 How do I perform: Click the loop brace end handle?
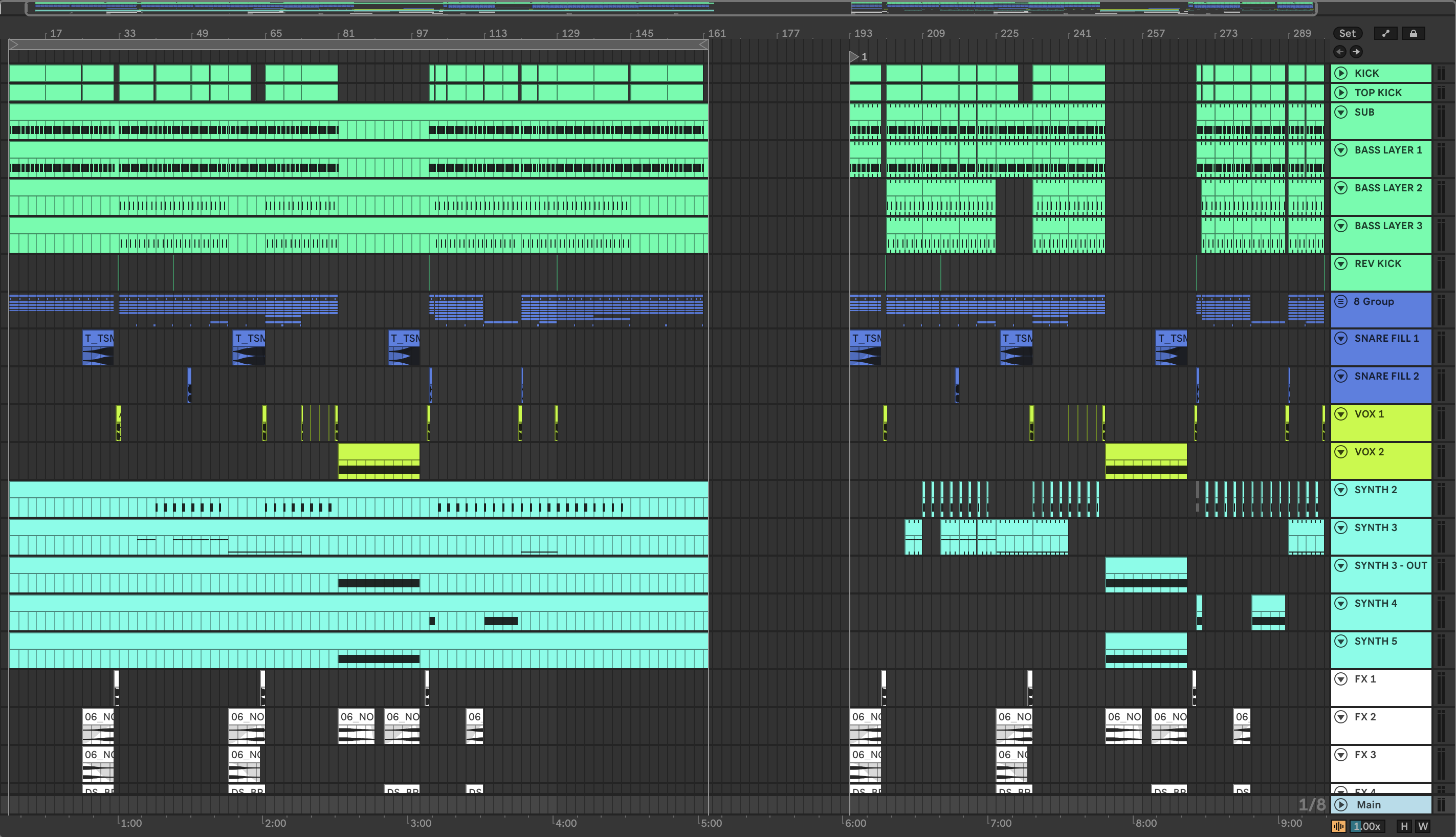(x=703, y=45)
